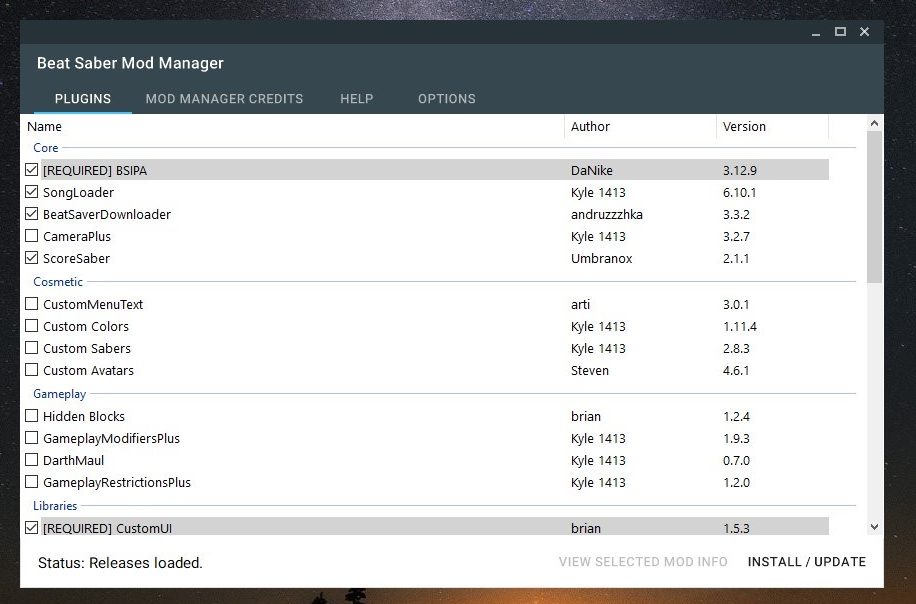Enable the CustomMenuText checkbox
Image resolution: width=916 pixels, height=604 pixels.
[32, 304]
